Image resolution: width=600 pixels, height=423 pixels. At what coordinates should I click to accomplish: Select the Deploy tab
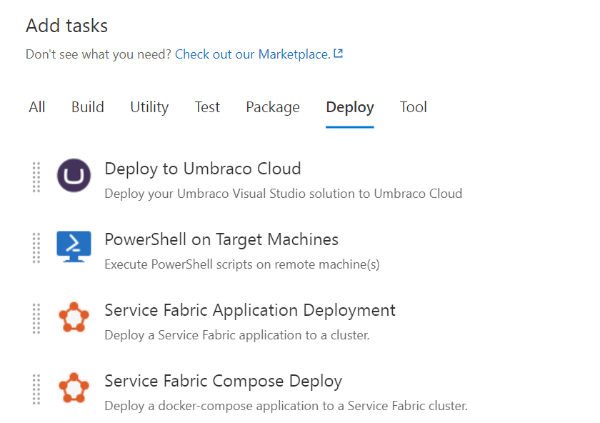click(x=350, y=108)
